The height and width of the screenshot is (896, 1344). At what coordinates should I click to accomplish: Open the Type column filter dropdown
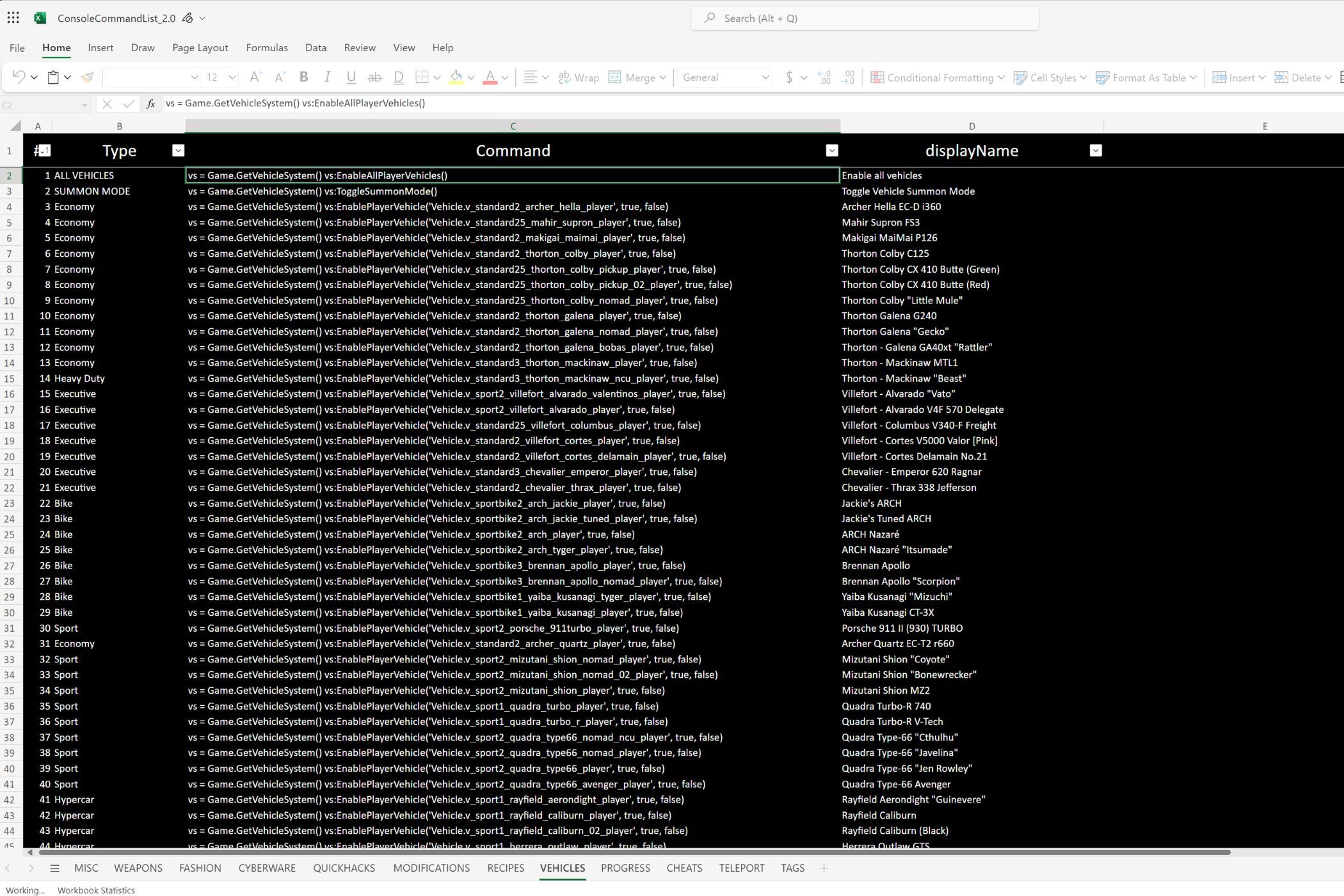(178, 150)
